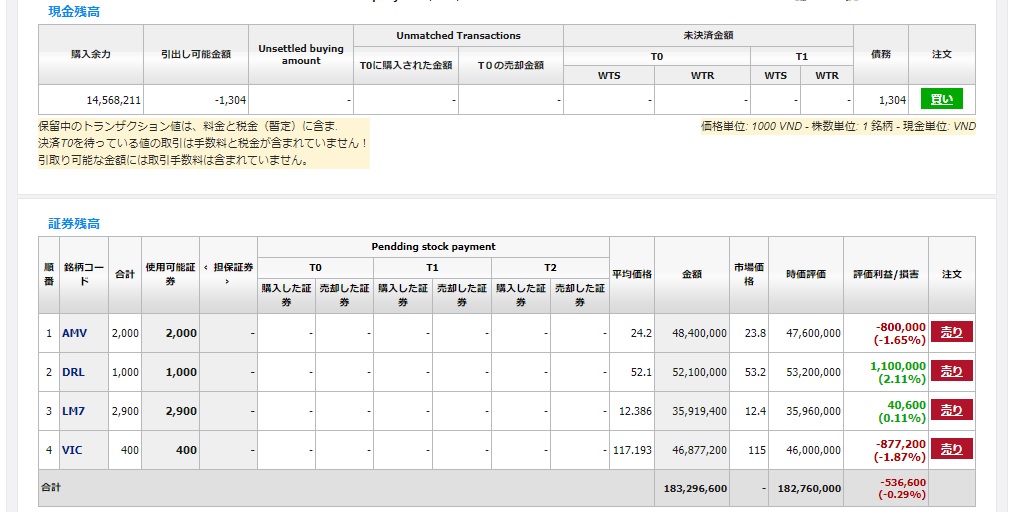Click the 銘柄コード column header
Viewport: 1012px width, 512px height.
(85, 274)
